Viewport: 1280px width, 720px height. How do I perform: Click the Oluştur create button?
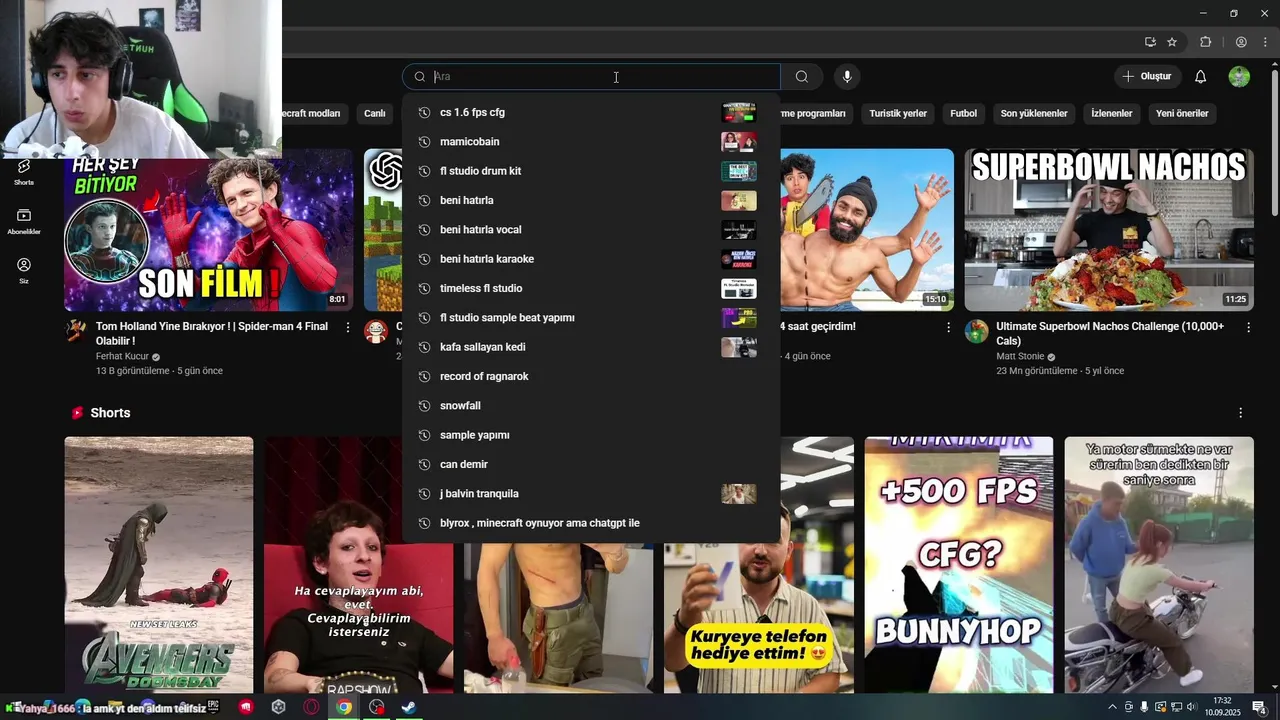(1147, 77)
